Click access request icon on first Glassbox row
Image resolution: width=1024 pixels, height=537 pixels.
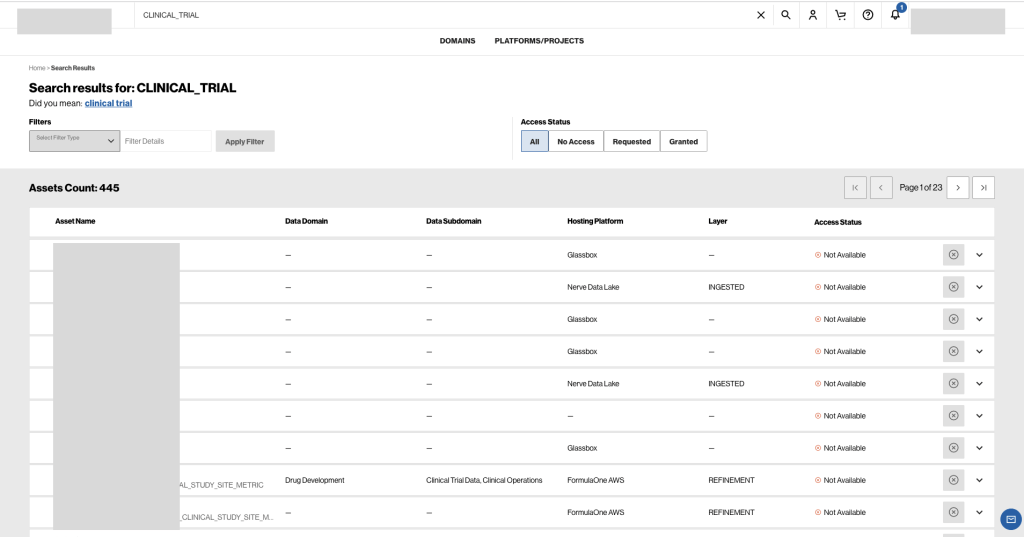tap(953, 255)
